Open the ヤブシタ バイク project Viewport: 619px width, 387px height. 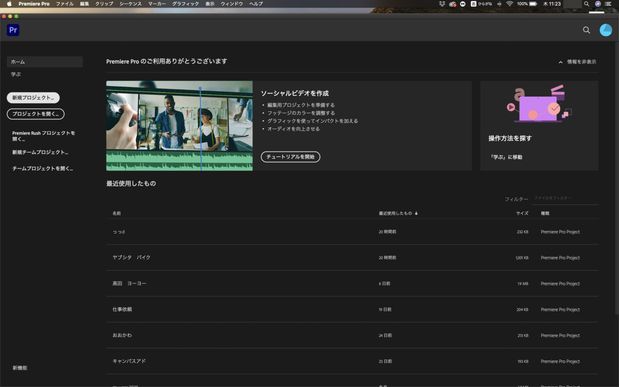[352, 257]
